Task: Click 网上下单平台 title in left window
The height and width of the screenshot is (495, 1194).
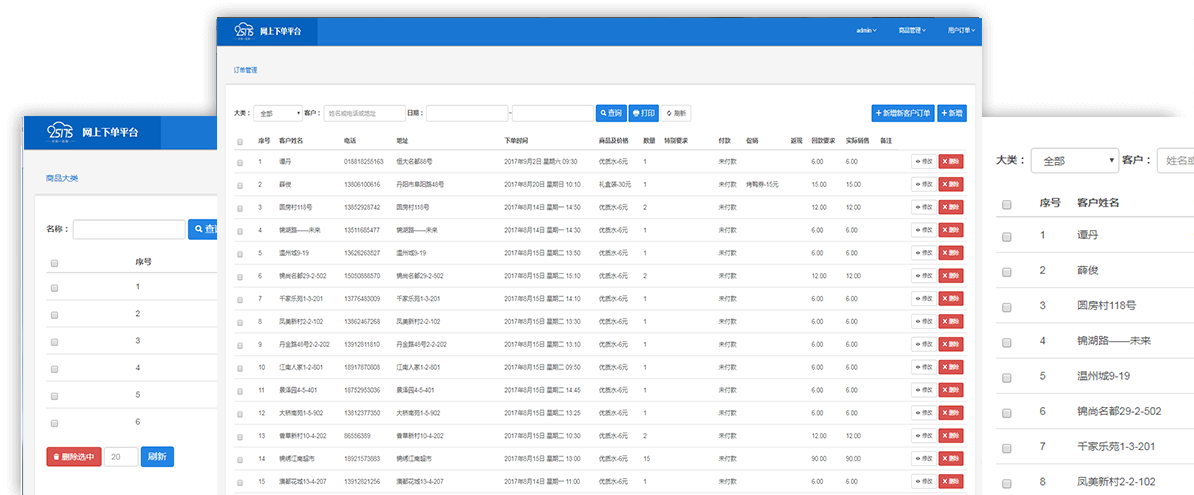Action: click(110, 132)
